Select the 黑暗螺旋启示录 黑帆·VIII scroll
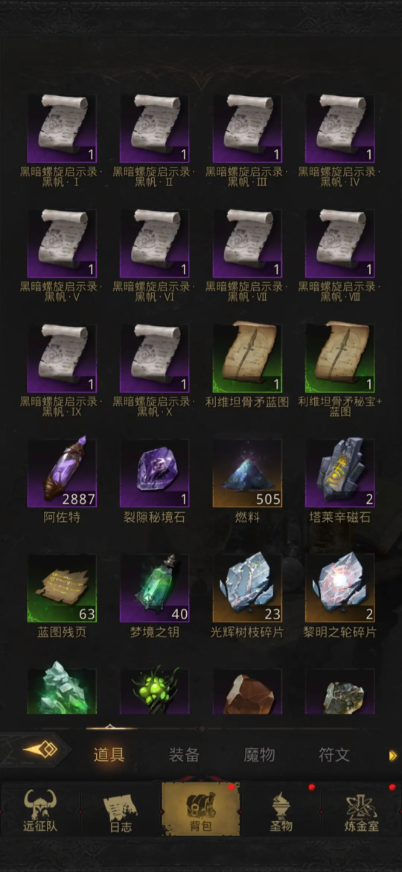The width and height of the screenshot is (402, 872). click(x=340, y=244)
